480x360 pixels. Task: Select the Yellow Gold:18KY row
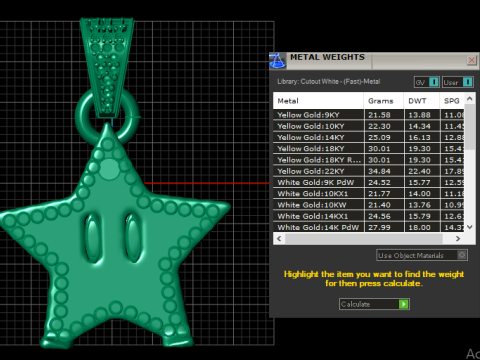point(369,149)
